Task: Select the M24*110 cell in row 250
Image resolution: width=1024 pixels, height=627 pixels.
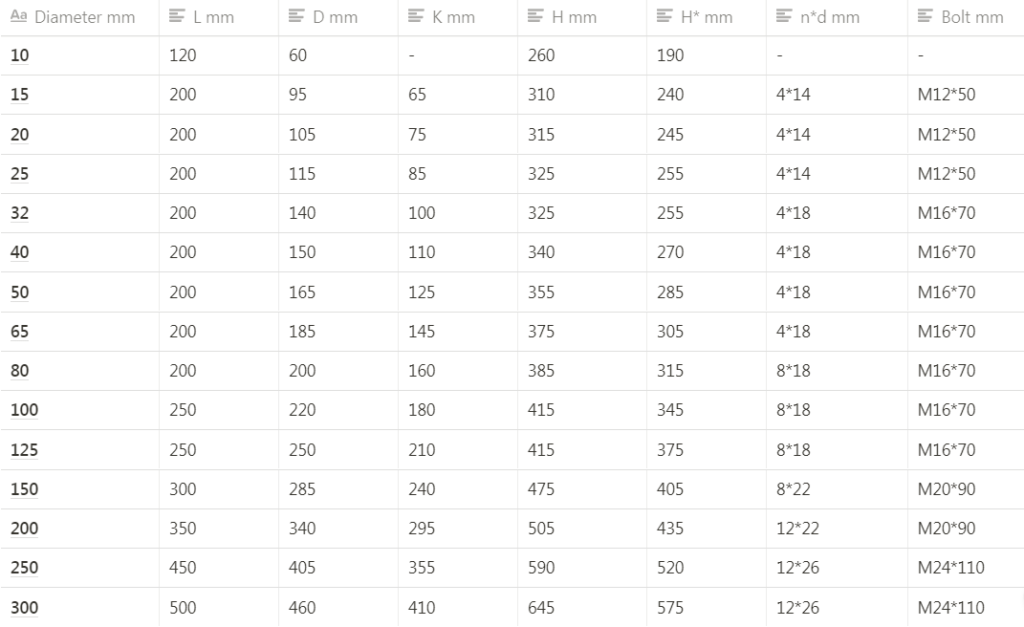Action: point(951,568)
